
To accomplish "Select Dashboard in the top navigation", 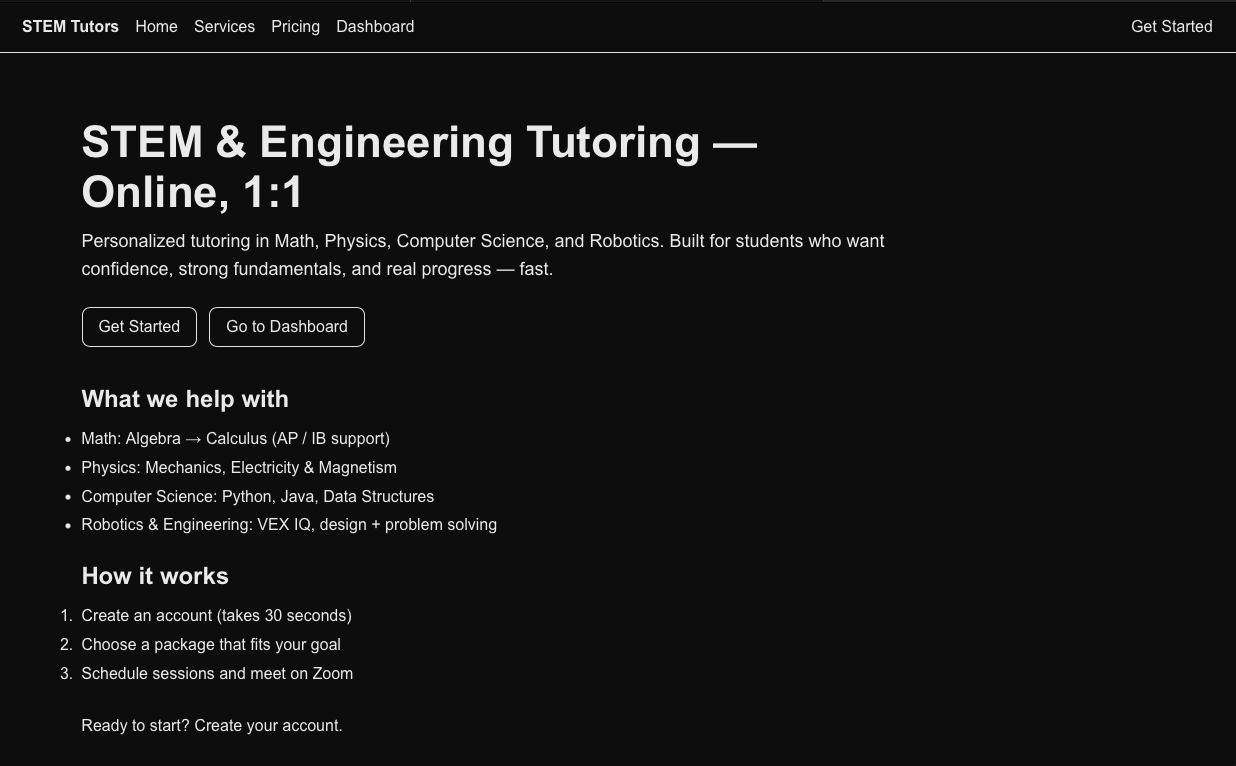I will (x=375, y=27).
